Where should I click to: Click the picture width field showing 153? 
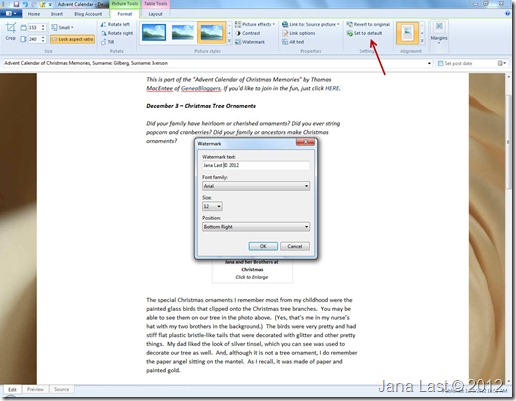(34, 27)
